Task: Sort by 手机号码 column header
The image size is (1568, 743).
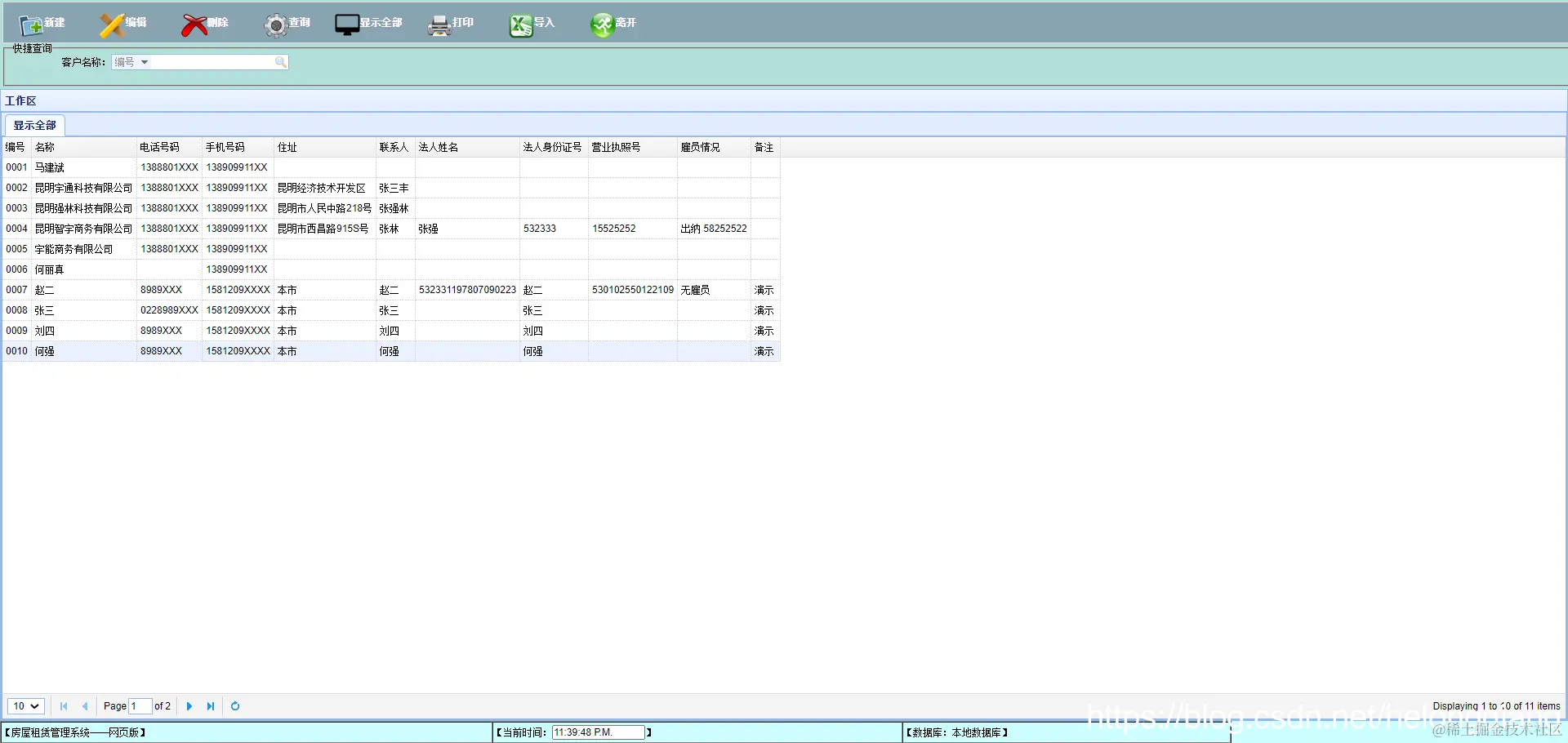Action: pos(238,148)
